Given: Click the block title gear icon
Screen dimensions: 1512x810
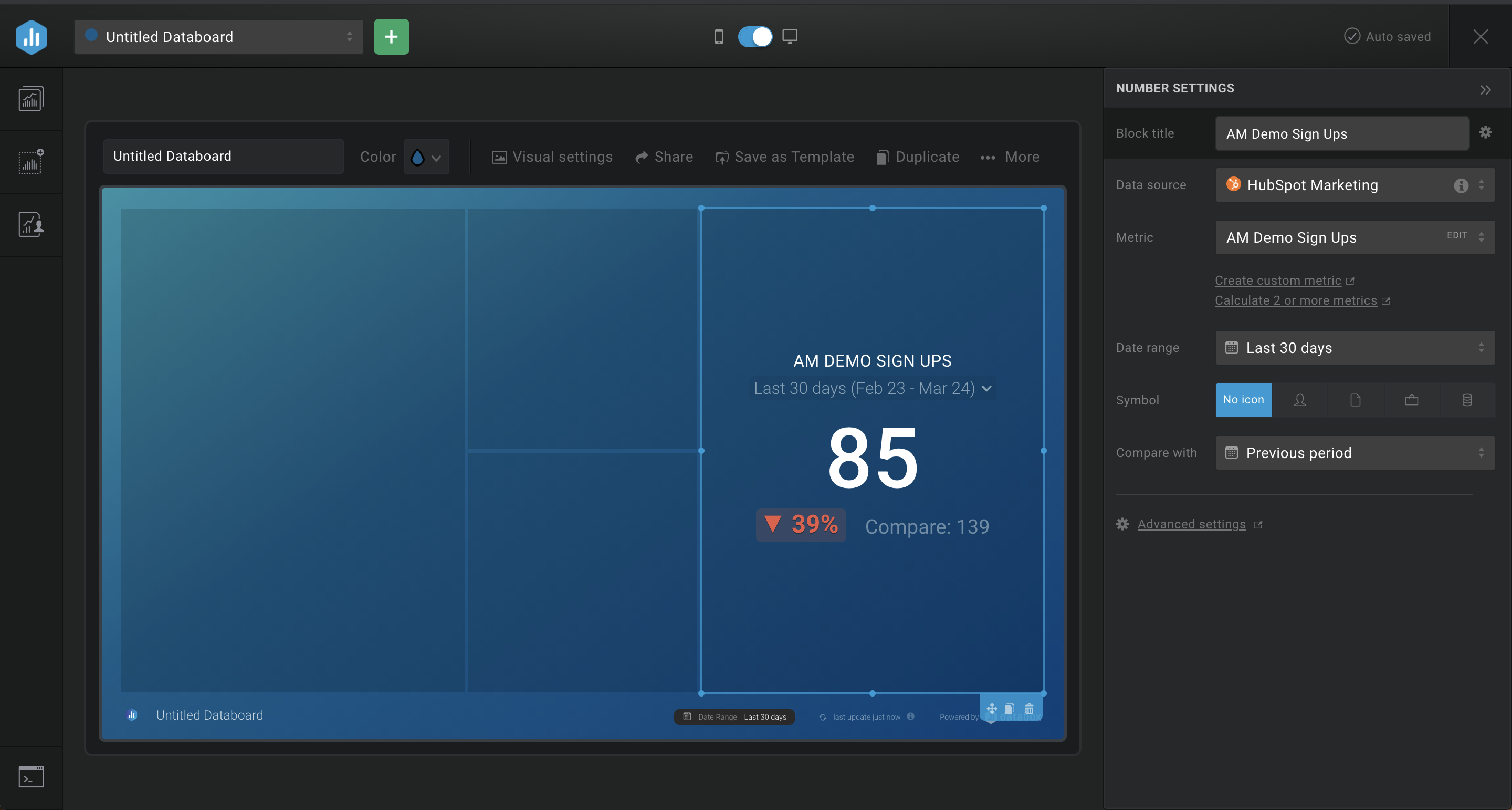Looking at the screenshot, I should [1485, 133].
